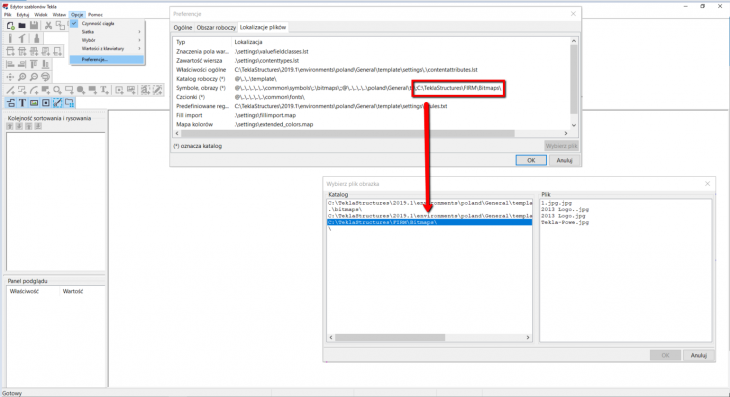Align objects to the left
Image resolution: width=730 pixels, height=397 pixels.
(10, 64)
